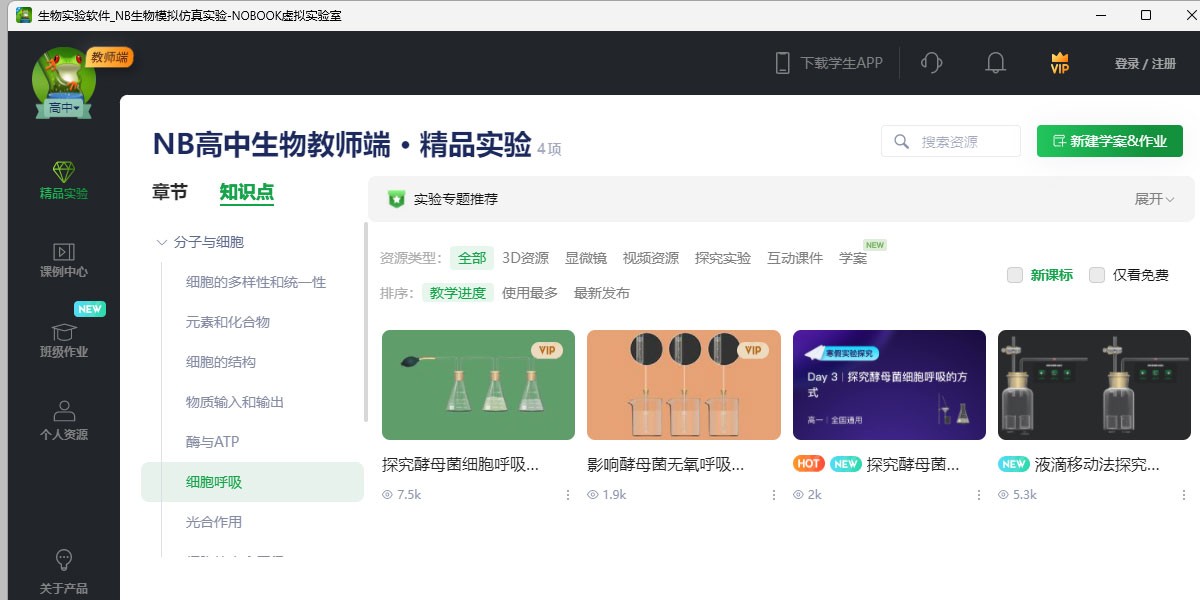The width and height of the screenshot is (1200, 600).
Task: Click the knowledge tree vertical scrollbar
Action: click(x=366, y=322)
